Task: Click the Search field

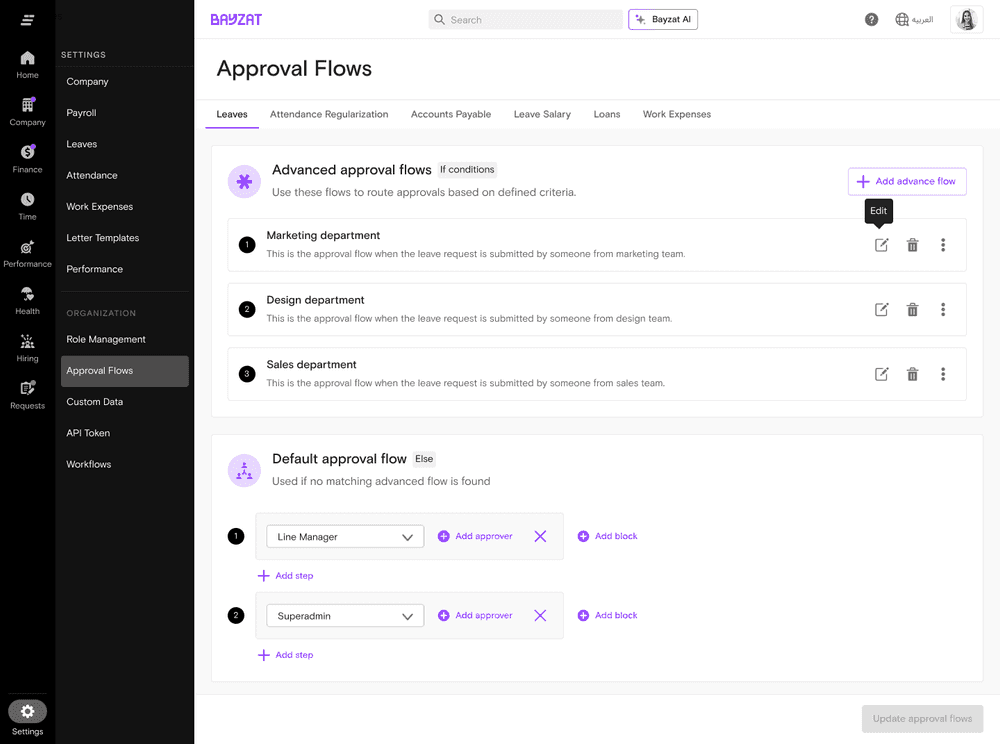Action: pos(525,19)
